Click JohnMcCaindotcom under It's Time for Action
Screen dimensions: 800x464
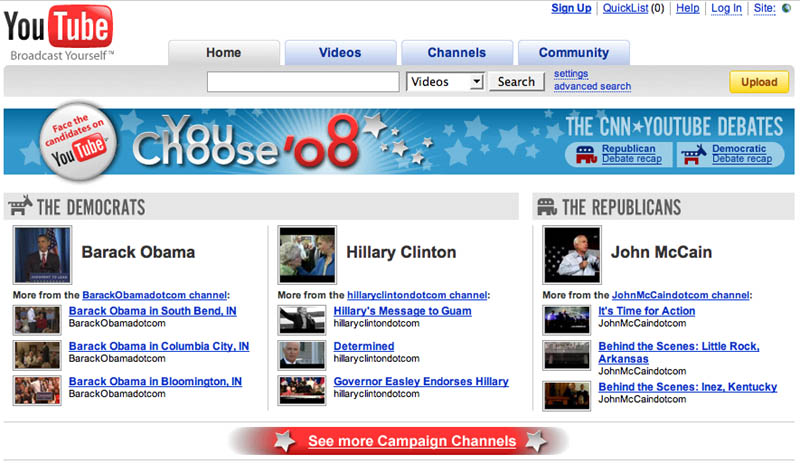pyautogui.click(x=642, y=323)
